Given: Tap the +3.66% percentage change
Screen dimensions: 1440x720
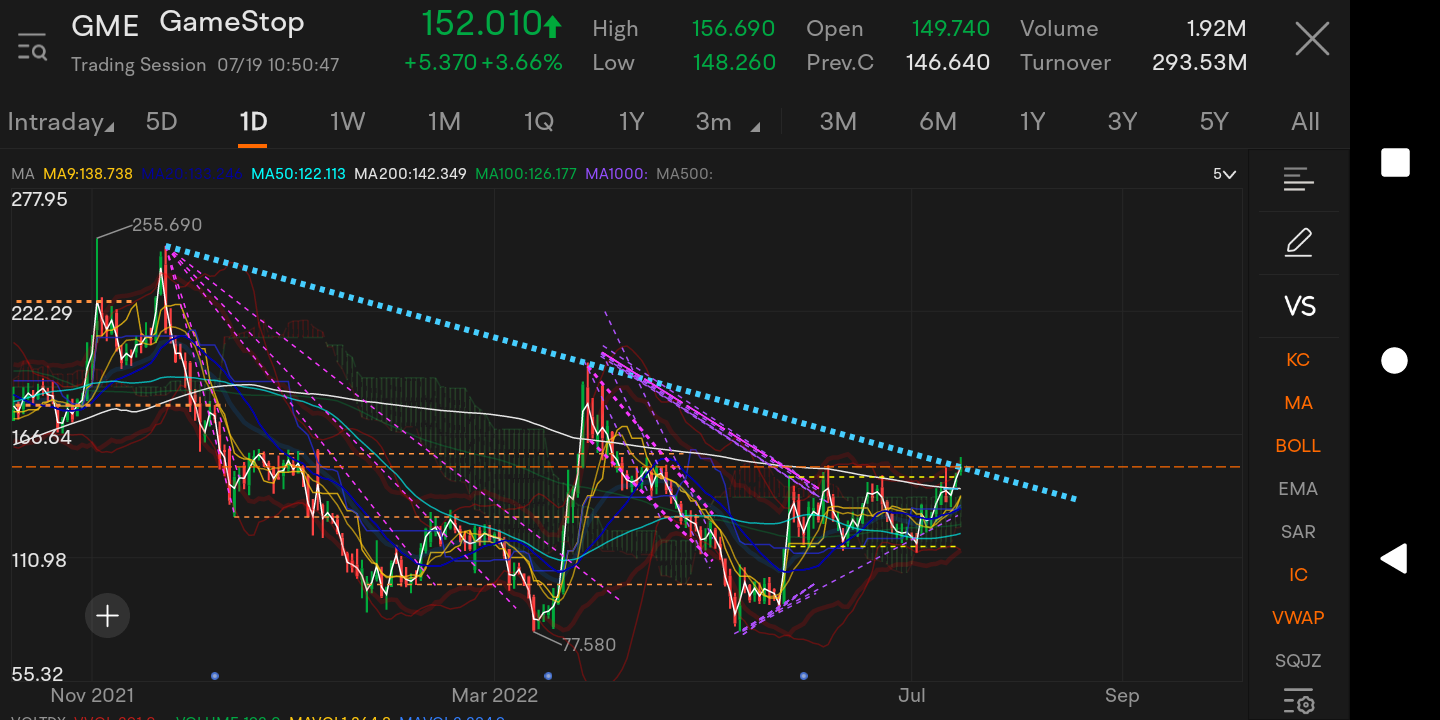Looking at the screenshot, I should pyautogui.click(x=522, y=62).
